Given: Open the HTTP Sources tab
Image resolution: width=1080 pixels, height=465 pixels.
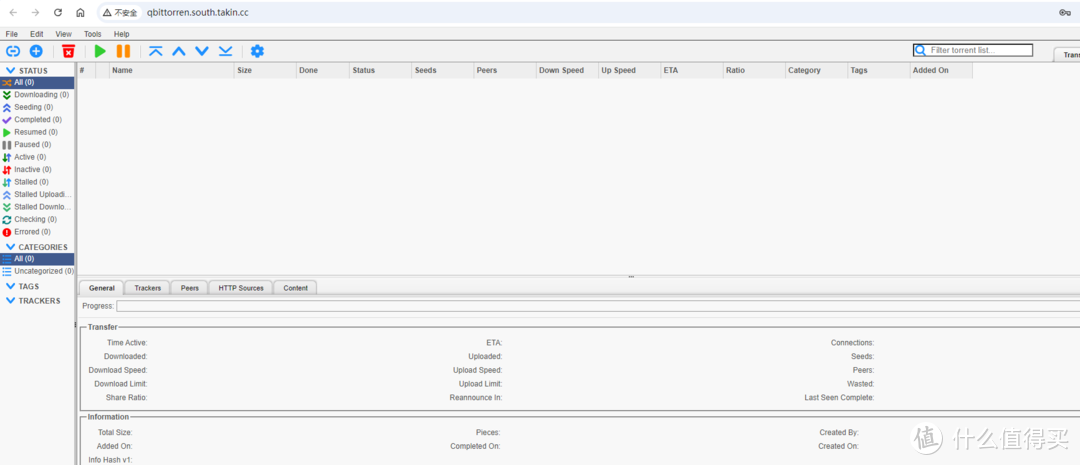Looking at the screenshot, I should pyautogui.click(x=241, y=288).
